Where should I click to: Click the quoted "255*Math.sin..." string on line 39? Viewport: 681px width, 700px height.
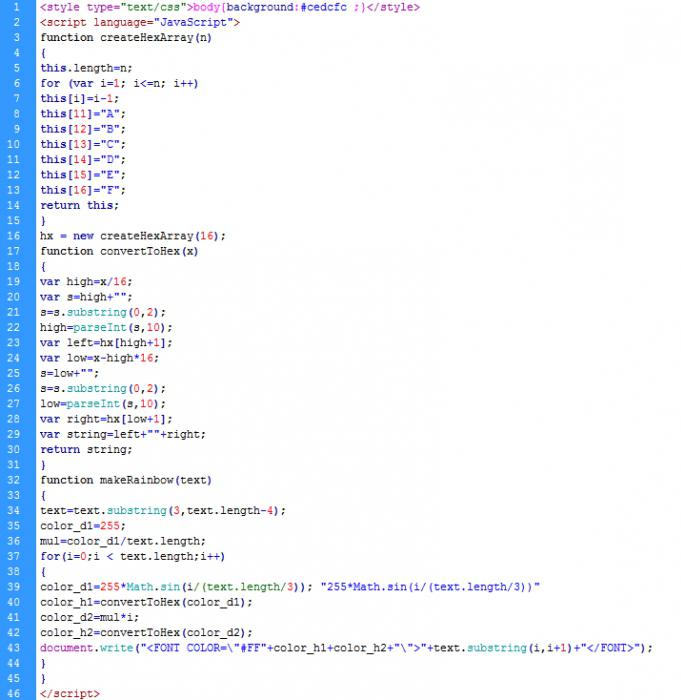(x=430, y=587)
